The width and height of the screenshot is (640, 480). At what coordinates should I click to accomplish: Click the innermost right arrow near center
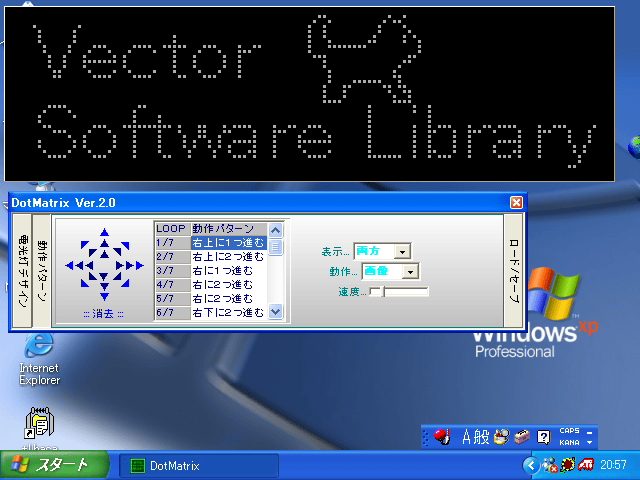click(120, 265)
